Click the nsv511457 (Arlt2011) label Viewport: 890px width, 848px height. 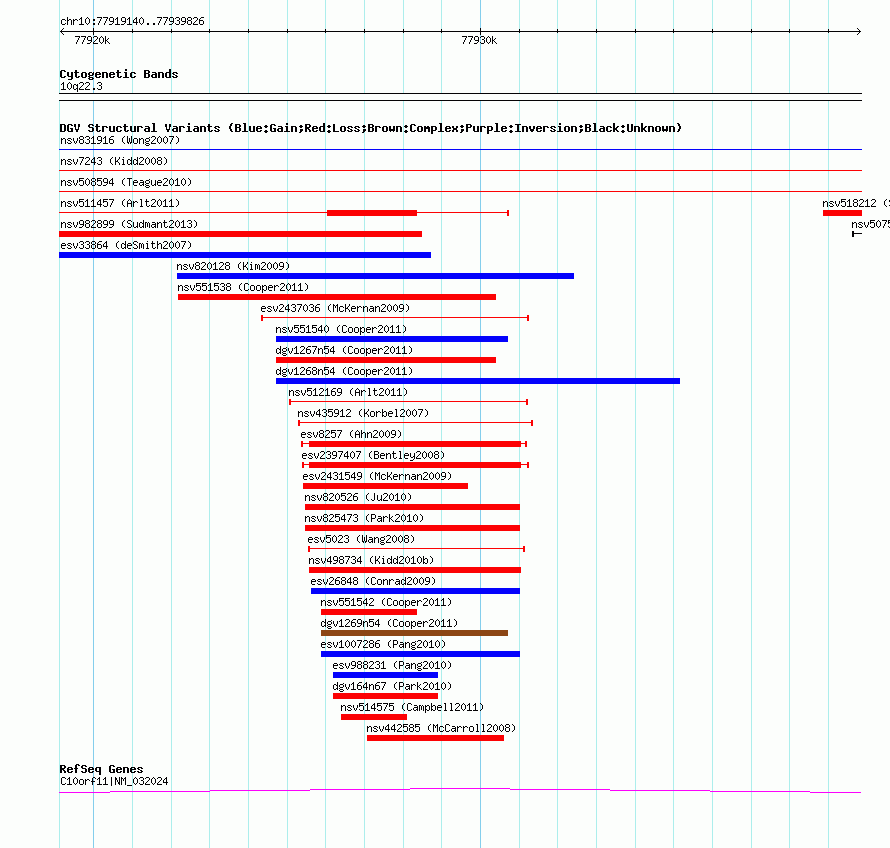click(x=120, y=203)
